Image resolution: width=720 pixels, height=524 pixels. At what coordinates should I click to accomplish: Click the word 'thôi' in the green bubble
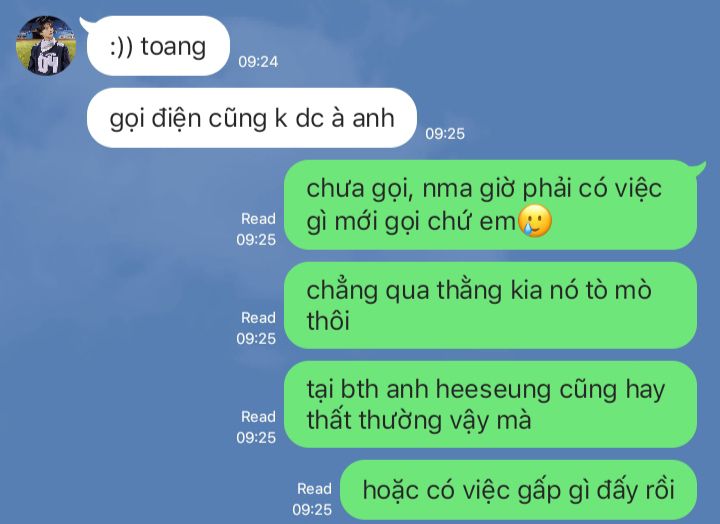pos(328,320)
